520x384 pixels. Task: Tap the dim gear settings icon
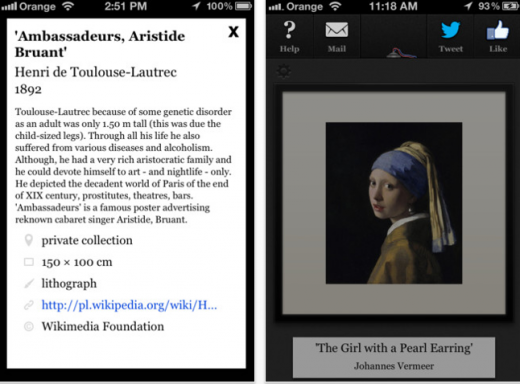[x=283, y=71]
